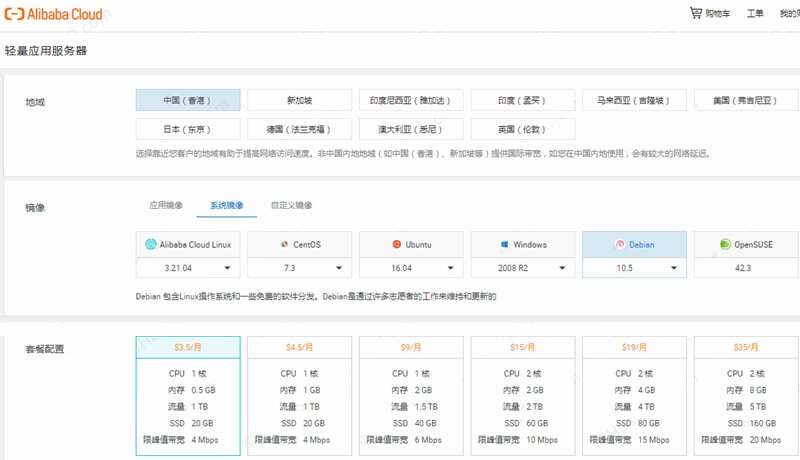Select the $19/月 plan card
Viewport: 800px width, 460px height.
634,395
